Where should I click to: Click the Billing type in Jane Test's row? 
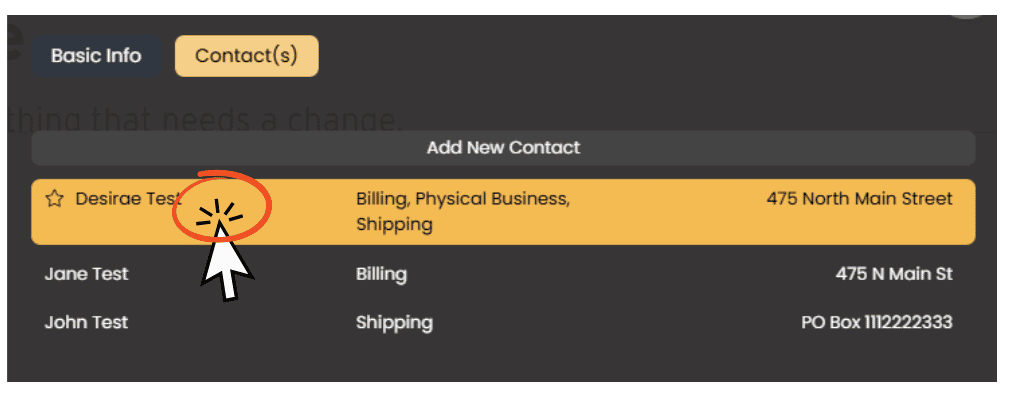381,274
